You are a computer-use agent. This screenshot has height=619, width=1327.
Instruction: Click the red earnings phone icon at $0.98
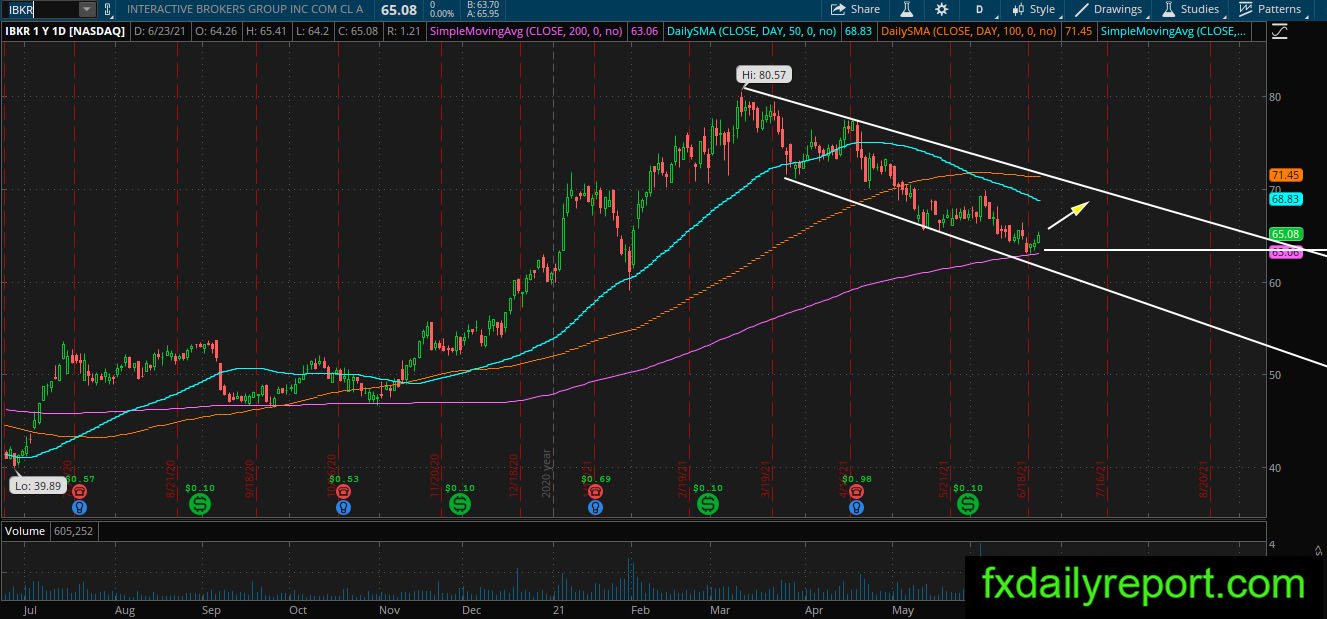pyautogui.click(x=856, y=492)
